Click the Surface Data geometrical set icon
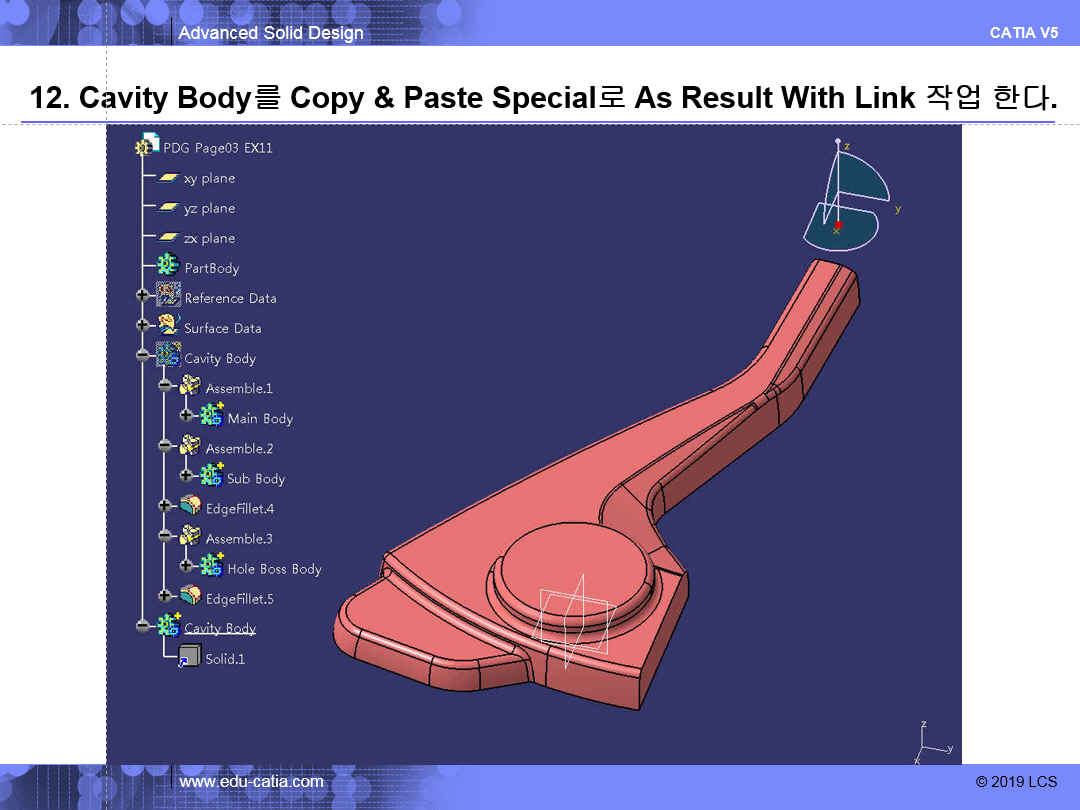 [x=168, y=326]
